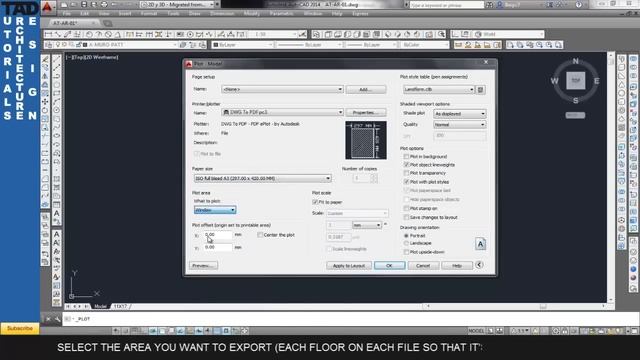The image size is (640, 360).
Task: Enable Plot in background checkbox
Action: point(406,156)
